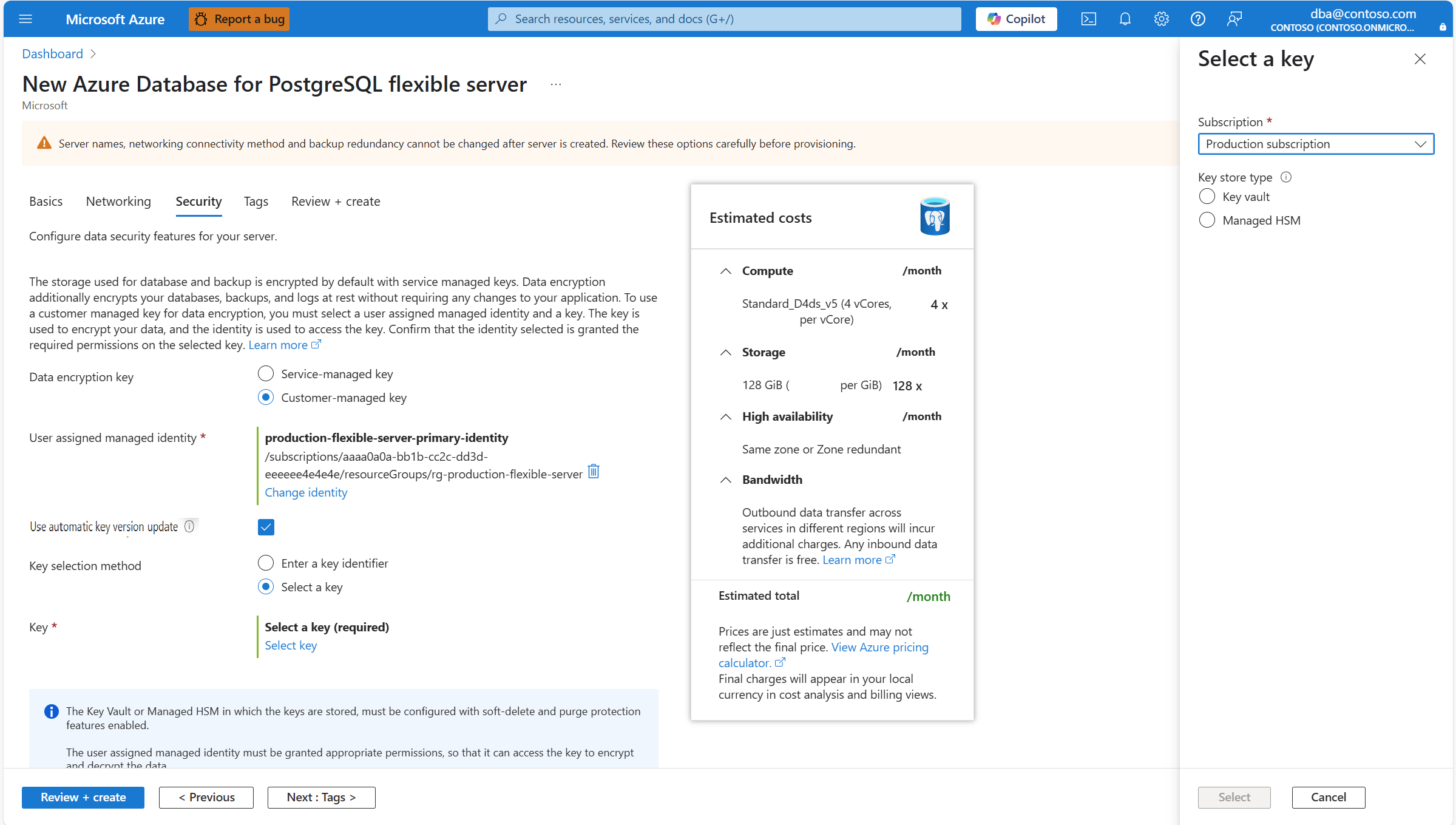The width and height of the screenshot is (1456, 825).
Task: Switch to the Networking tab
Action: pyautogui.click(x=118, y=201)
